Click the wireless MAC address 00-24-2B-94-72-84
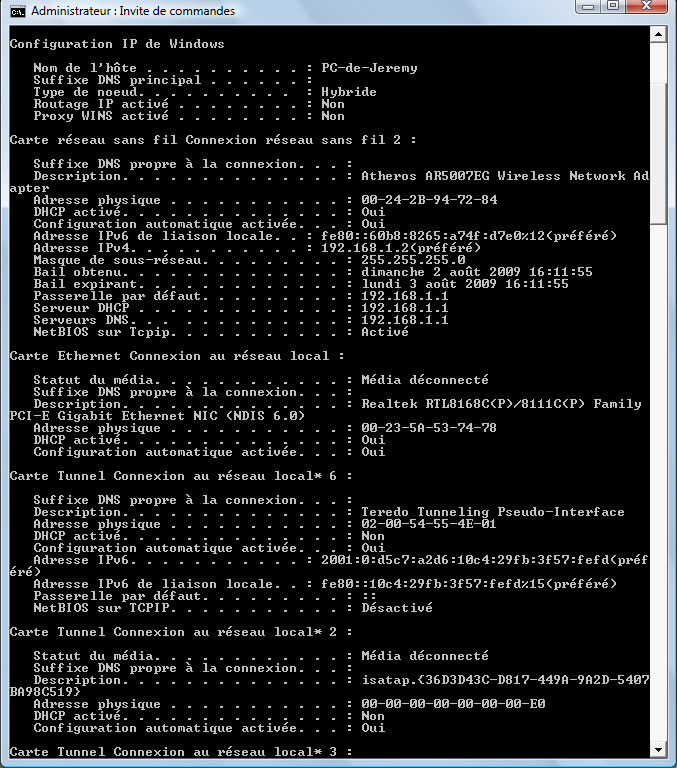 tap(429, 200)
